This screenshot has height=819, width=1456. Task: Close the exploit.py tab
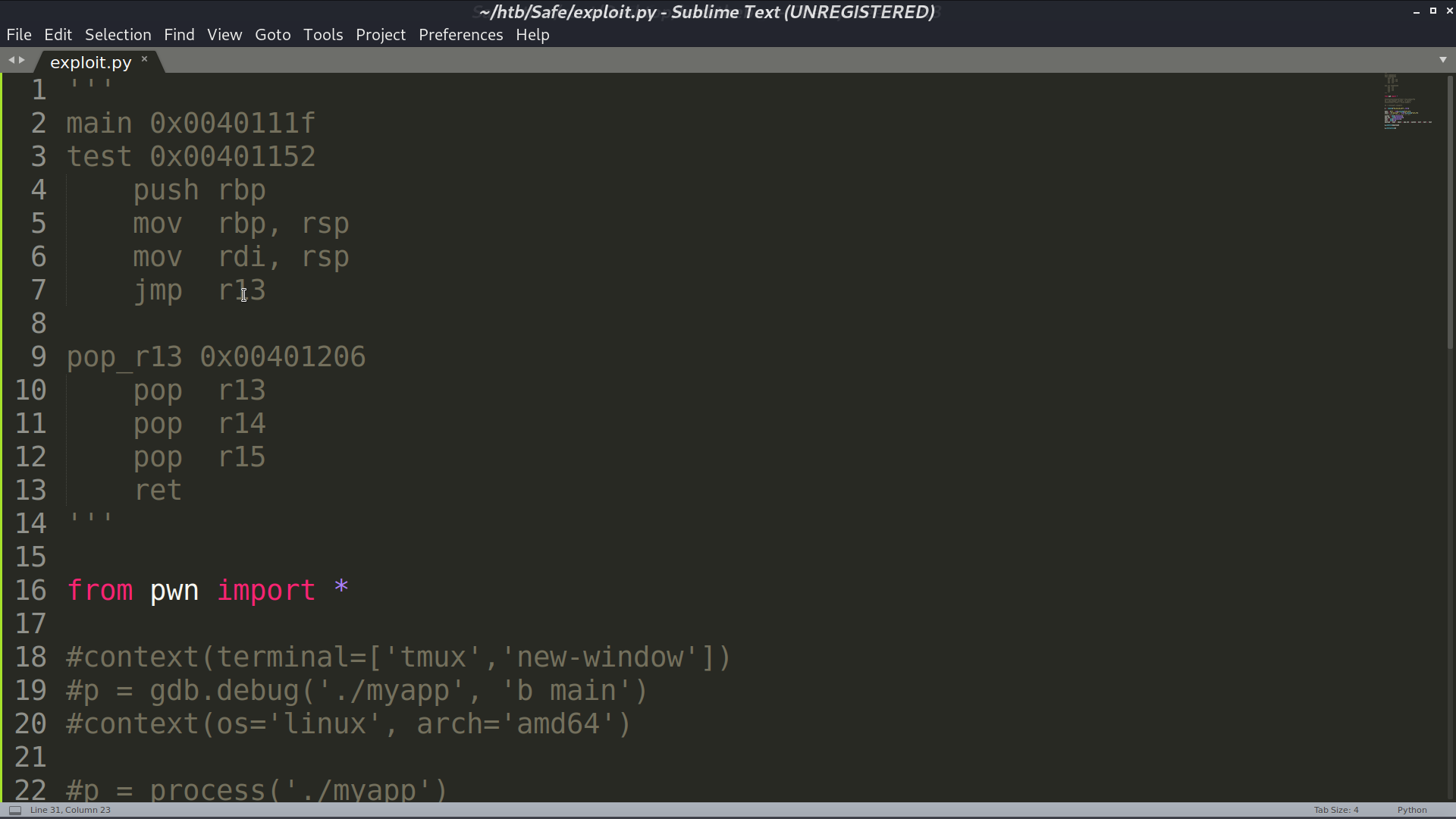click(x=144, y=58)
